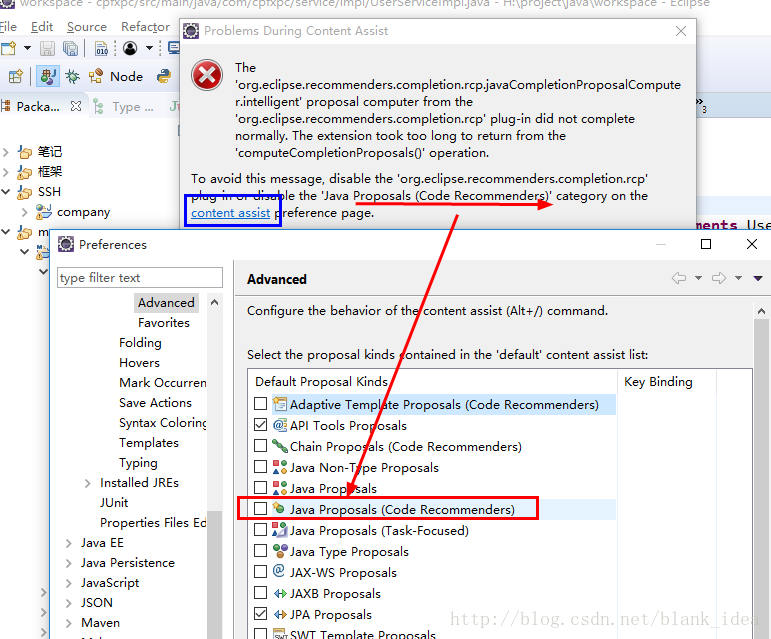Expand the 框架 project
Image resolution: width=771 pixels, height=639 pixels.
[6, 172]
